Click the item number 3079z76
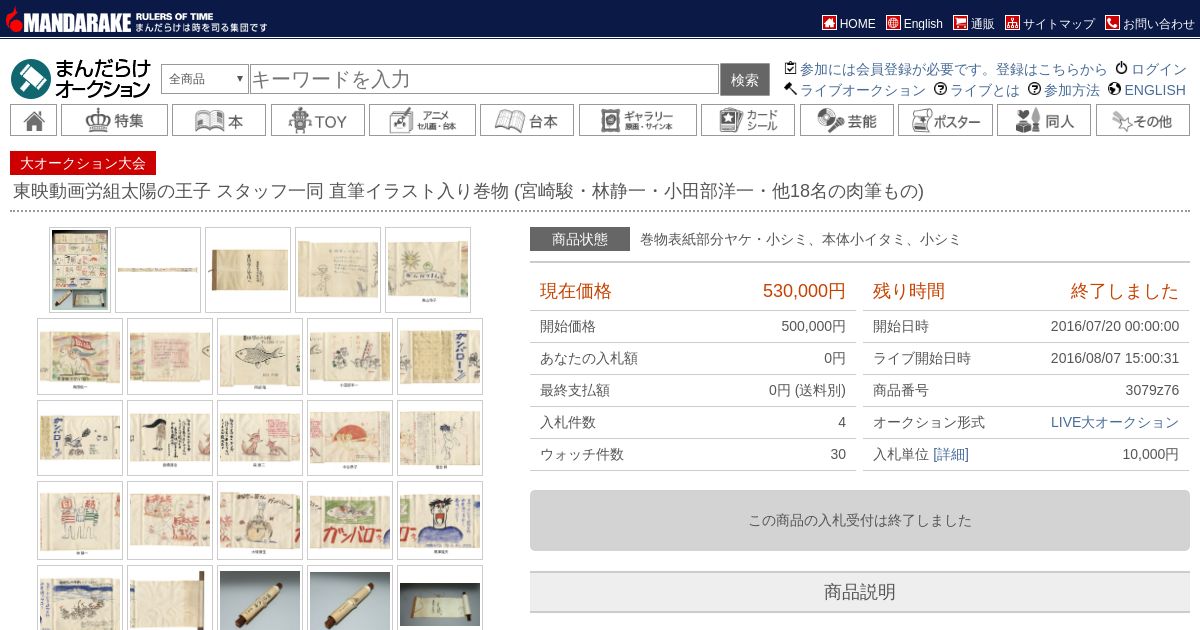Viewport: 1200px width, 630px height. (1152, 390)
